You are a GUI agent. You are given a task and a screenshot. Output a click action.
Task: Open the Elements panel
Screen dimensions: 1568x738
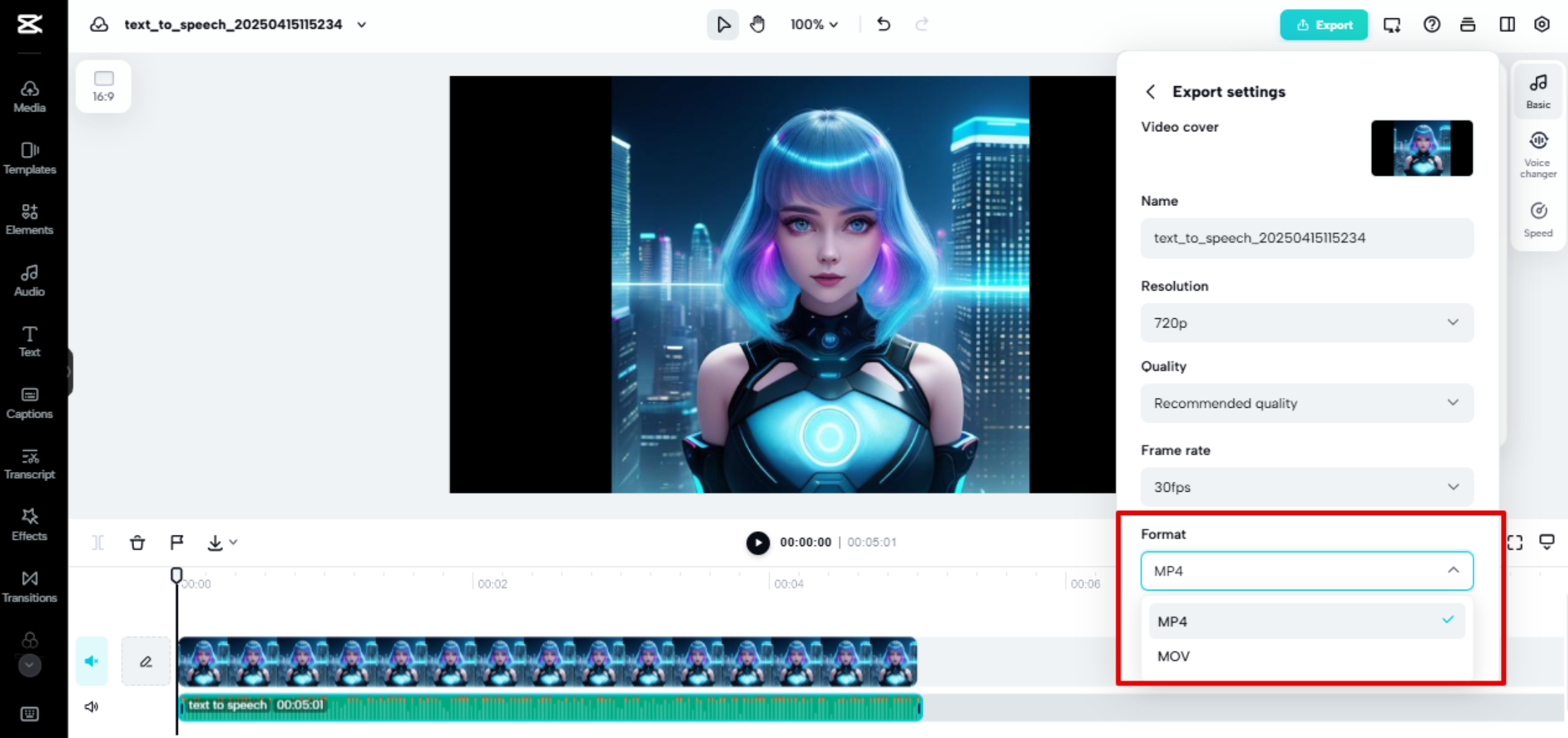(30, 219)
